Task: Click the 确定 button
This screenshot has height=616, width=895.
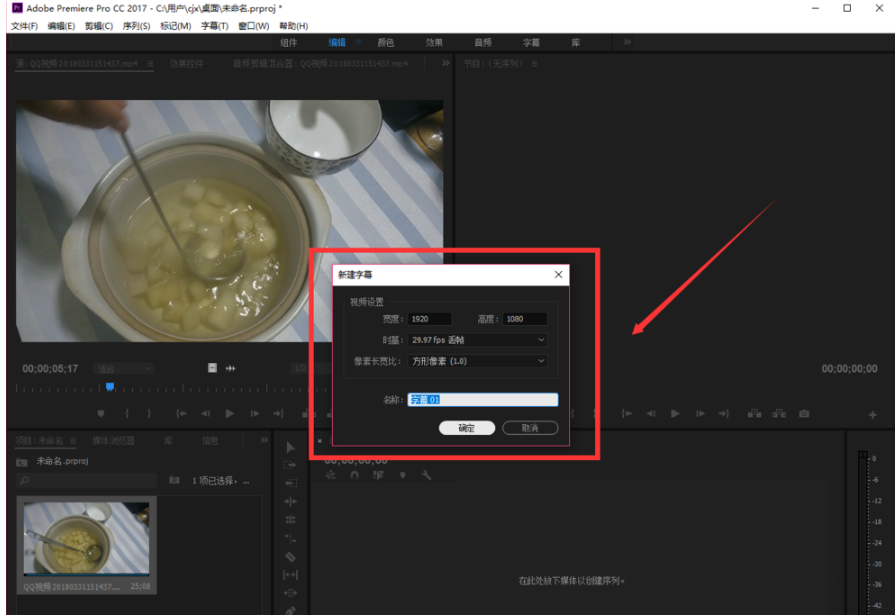Action: coord(467,428)
